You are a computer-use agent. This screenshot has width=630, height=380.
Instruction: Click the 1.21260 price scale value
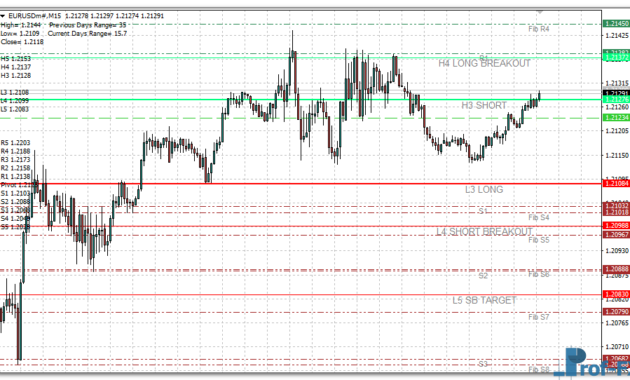[617, 107]
